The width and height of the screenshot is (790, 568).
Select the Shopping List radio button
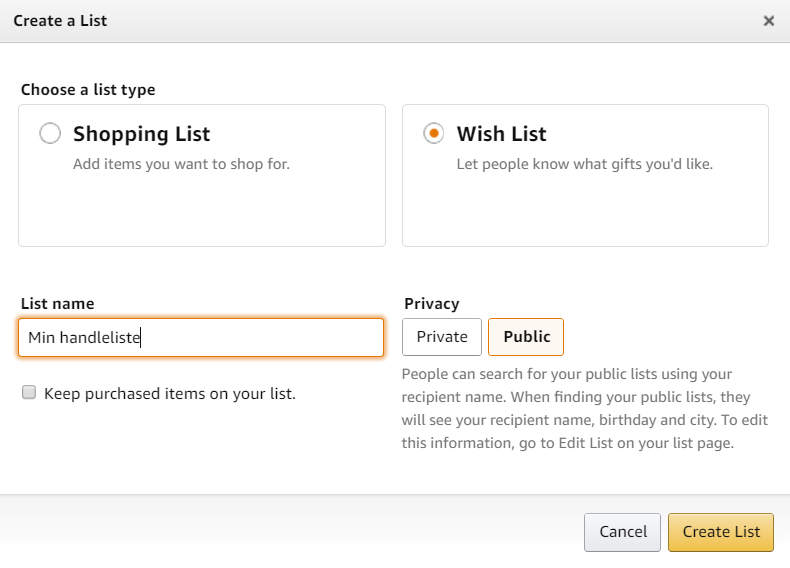click(50, 134)
